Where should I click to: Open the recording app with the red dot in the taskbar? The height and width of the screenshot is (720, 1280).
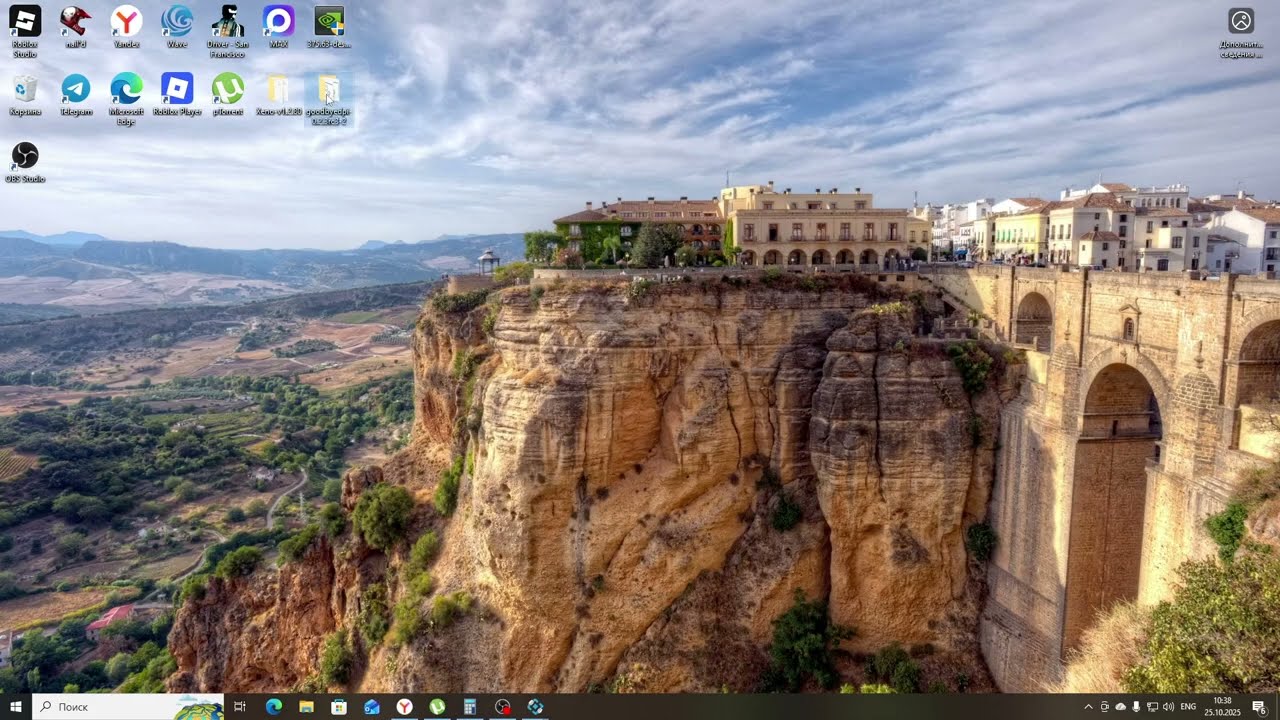pyautogui.click(x=503, y=707)
